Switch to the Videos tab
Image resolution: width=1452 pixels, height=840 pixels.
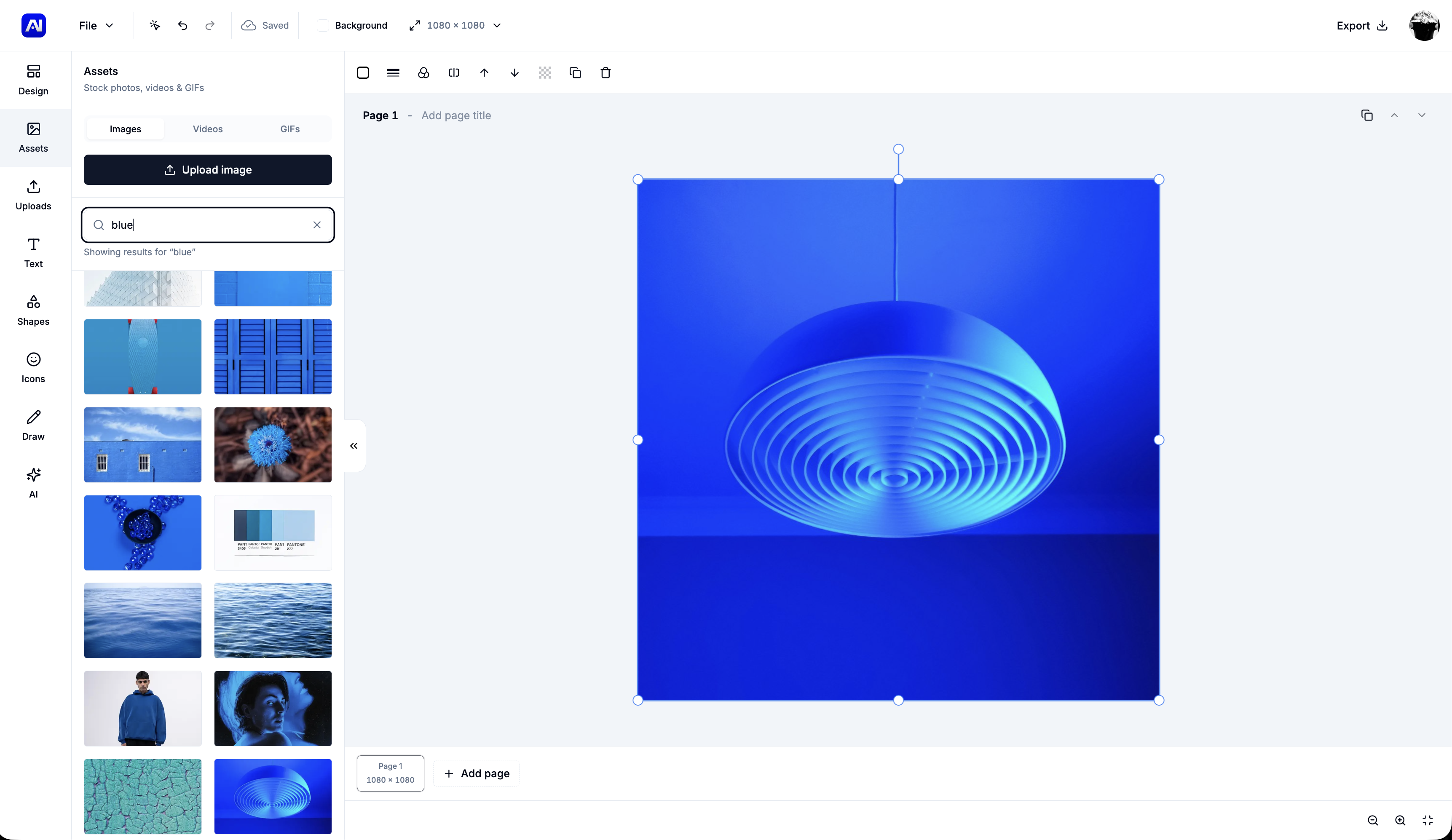coord(207,129)
